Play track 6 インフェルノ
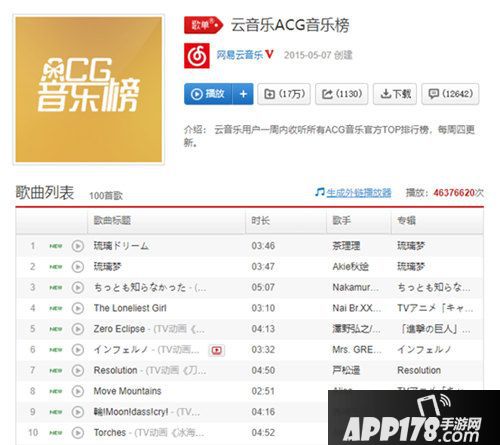The image size is (500, 445). (78, 350)
